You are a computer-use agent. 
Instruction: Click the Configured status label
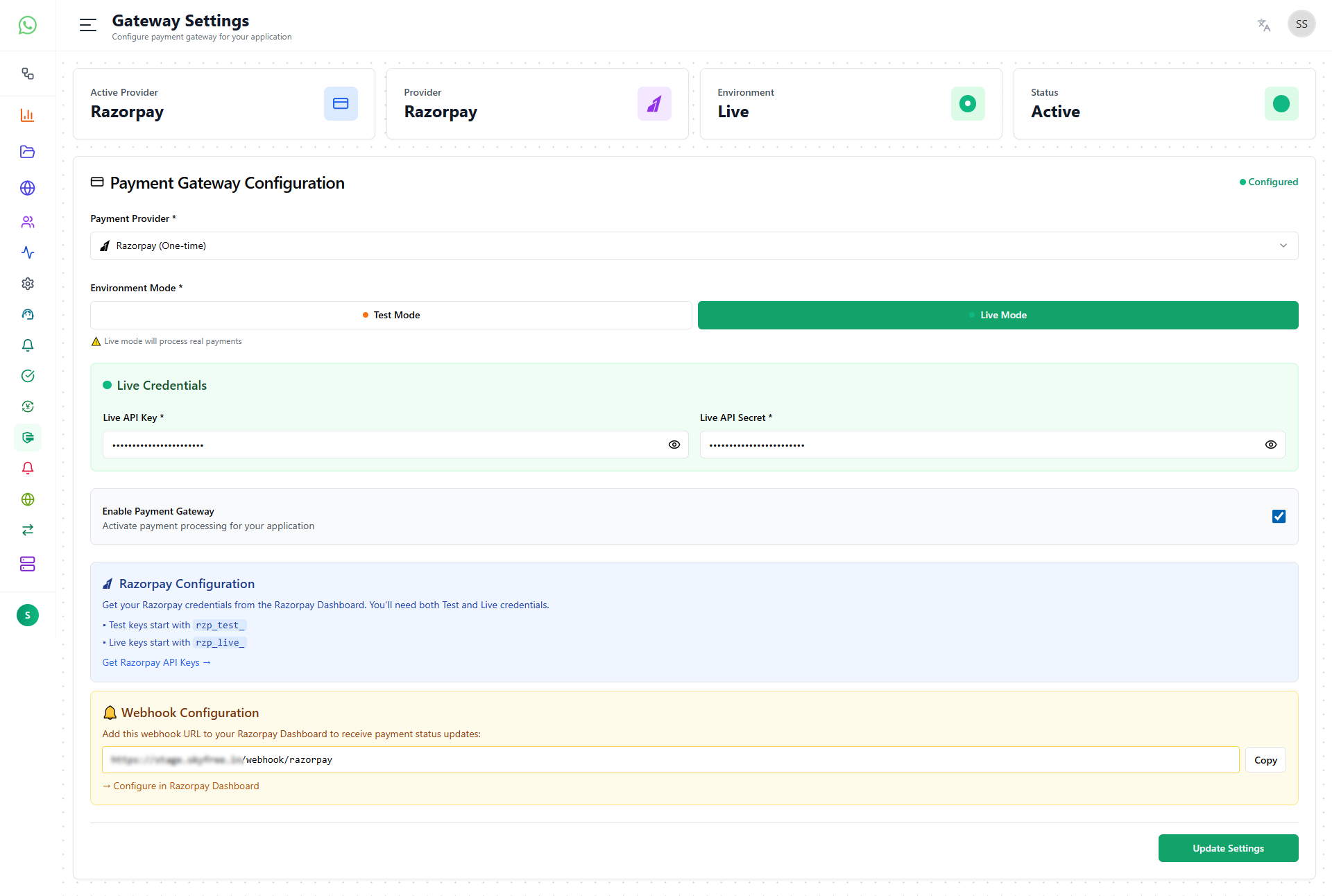tap(1269, 182)
